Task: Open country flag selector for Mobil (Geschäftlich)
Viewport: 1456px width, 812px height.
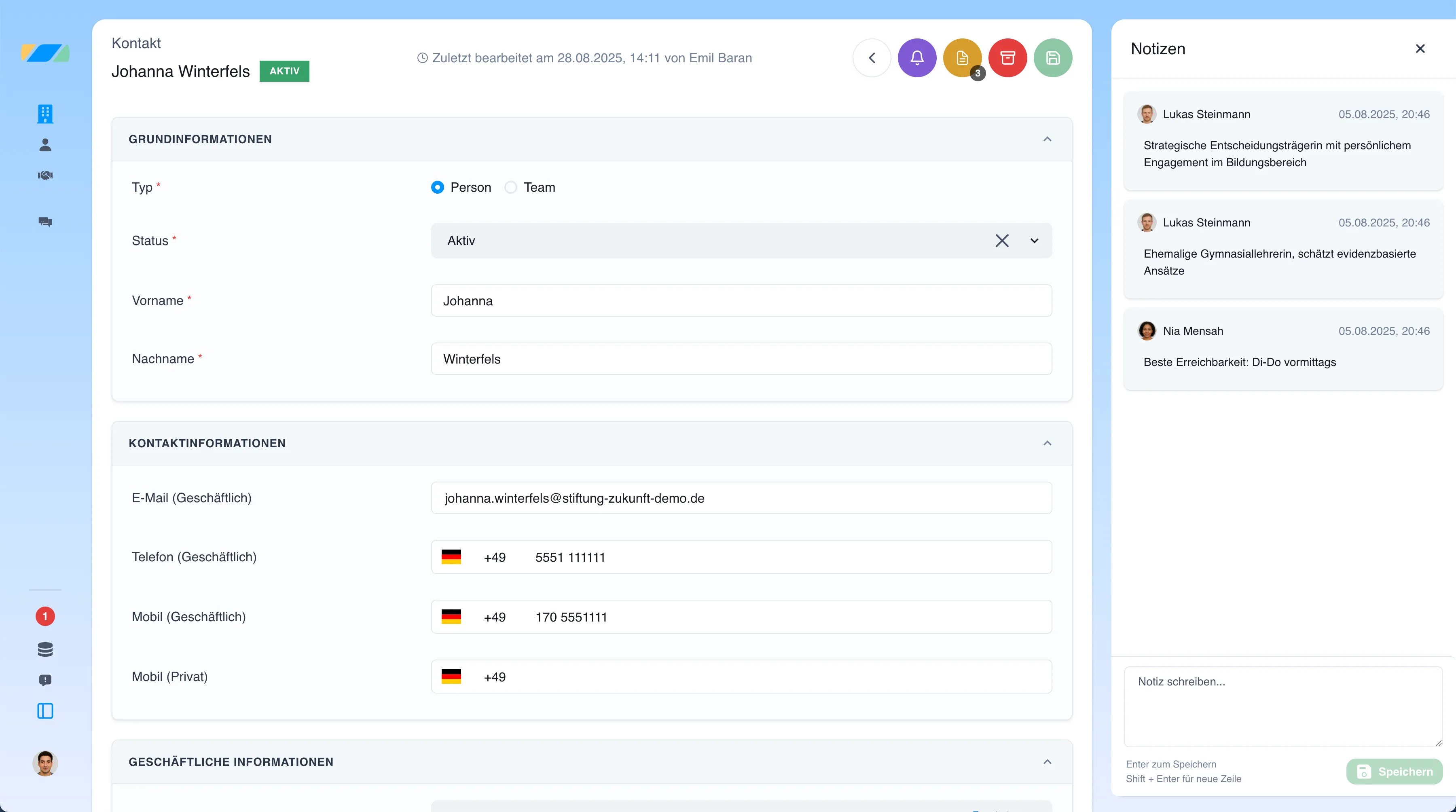Action: tap(451, 617)
